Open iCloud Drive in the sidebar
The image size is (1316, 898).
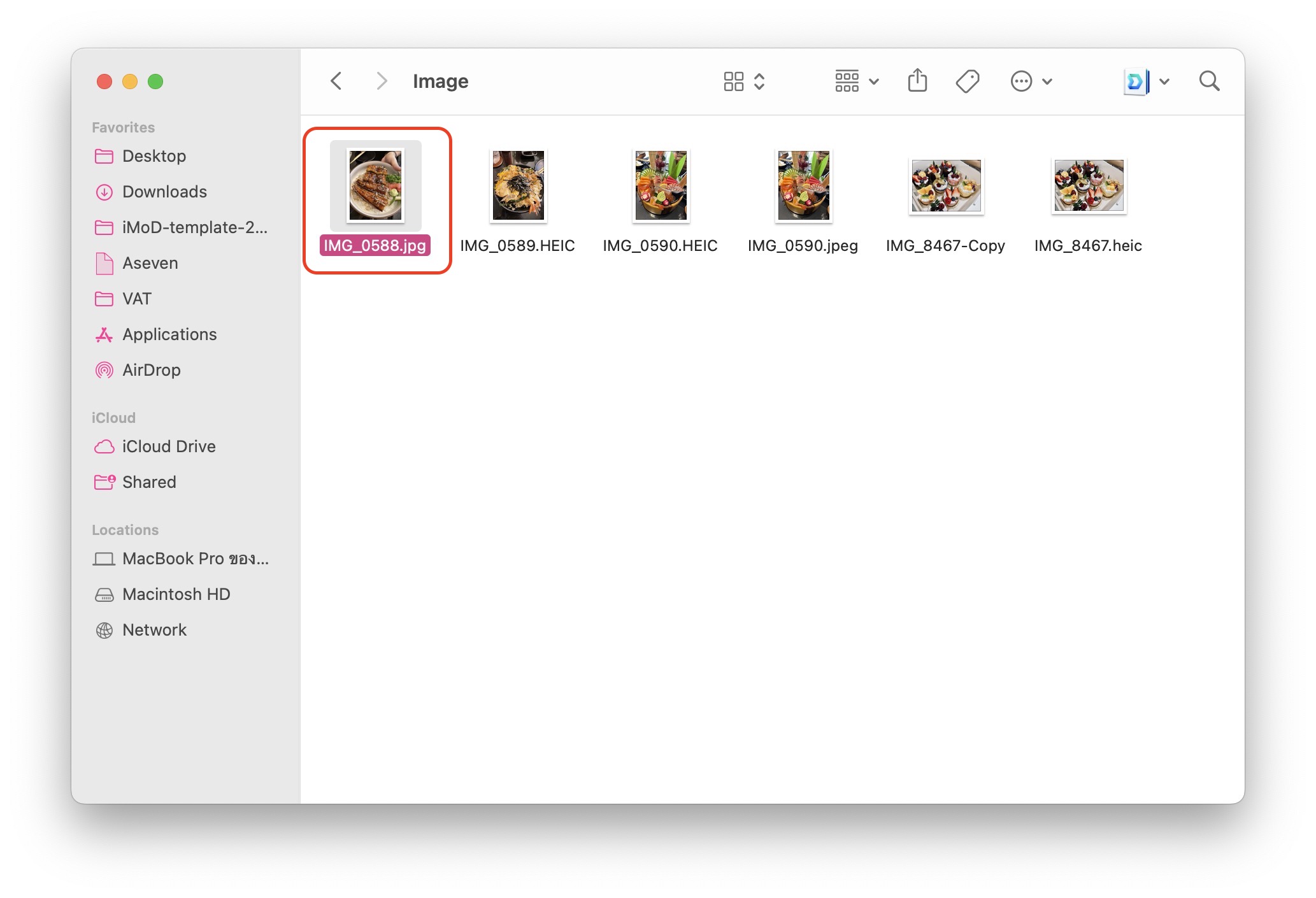168,446
